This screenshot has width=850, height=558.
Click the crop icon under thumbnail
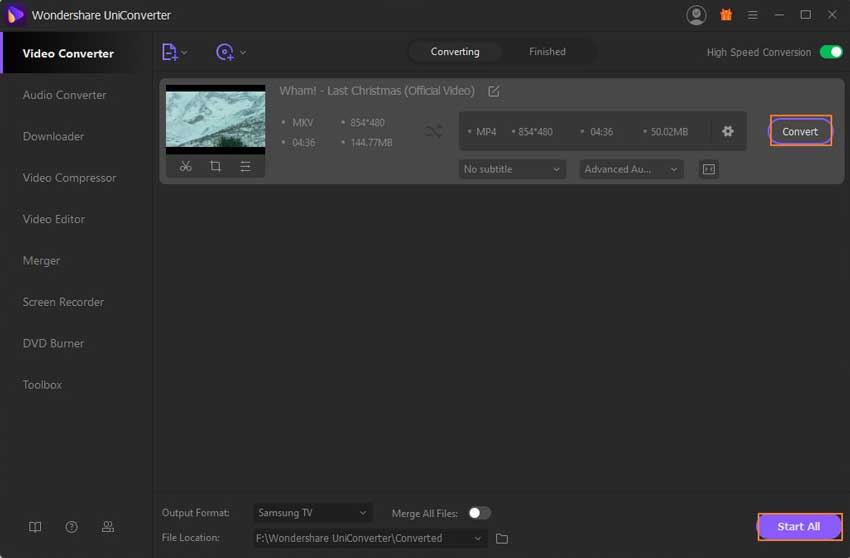pyautogui.click(x=215, y=166)
